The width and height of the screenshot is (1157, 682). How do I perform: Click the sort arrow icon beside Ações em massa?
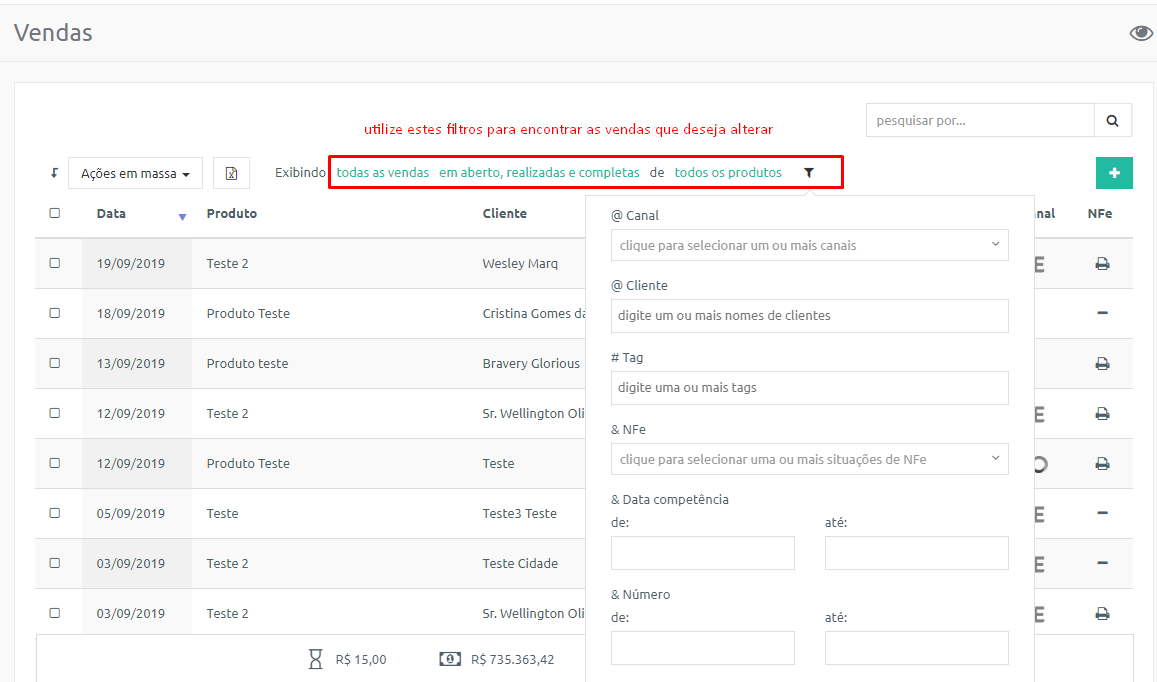point(54,173)
